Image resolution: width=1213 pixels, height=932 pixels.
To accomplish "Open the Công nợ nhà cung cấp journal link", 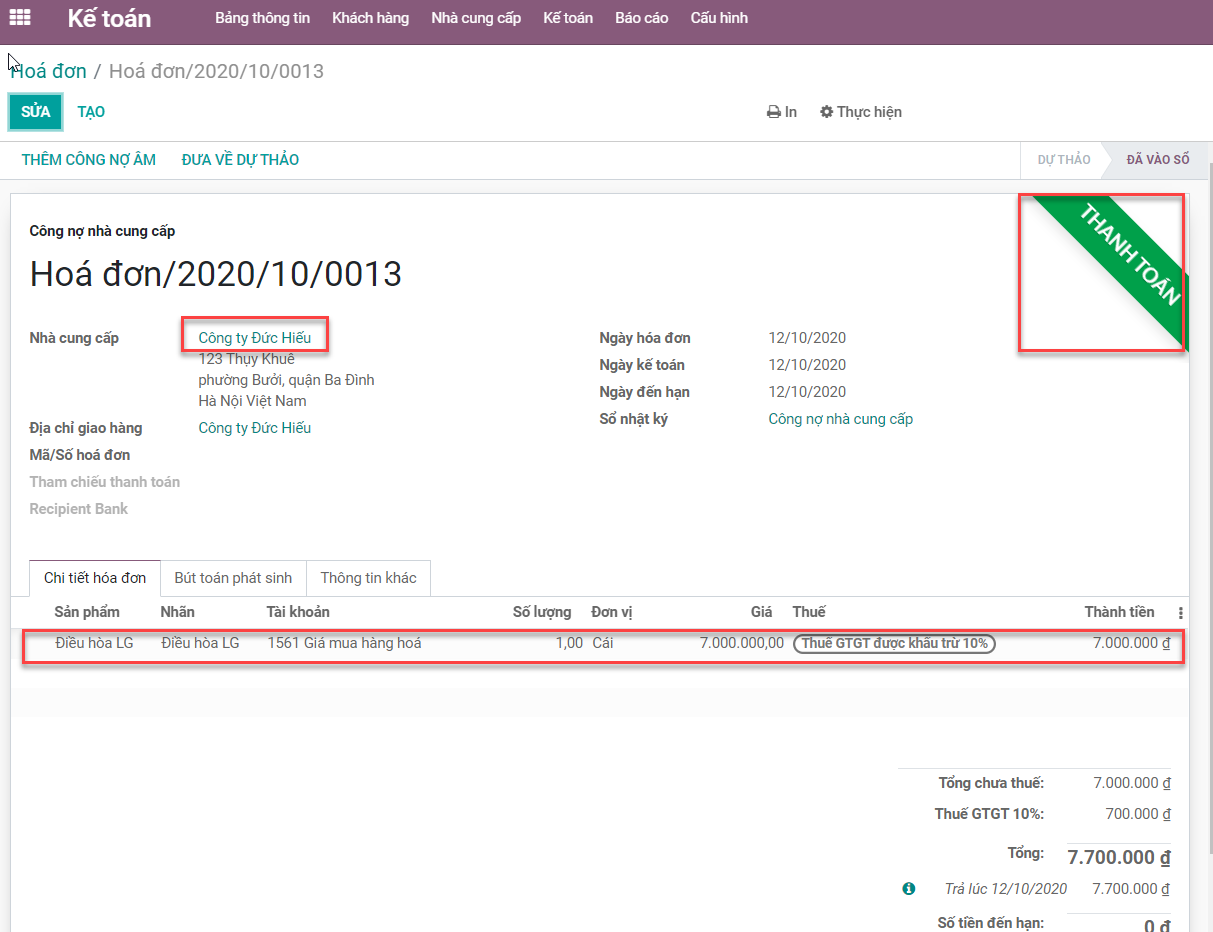I will (840, 419).
